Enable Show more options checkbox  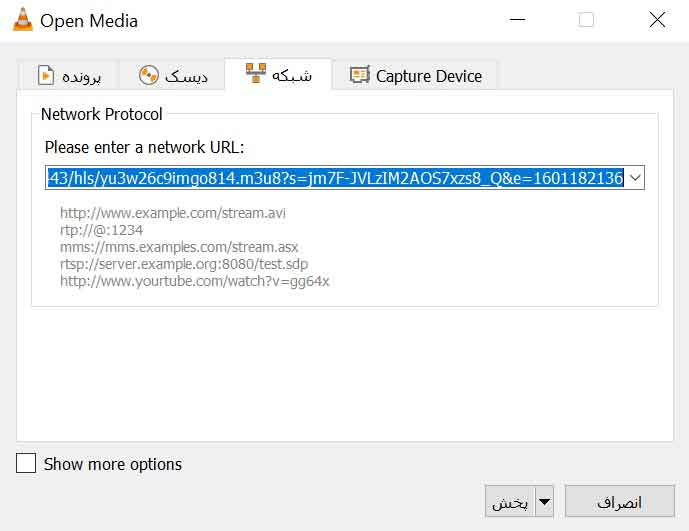26,463
